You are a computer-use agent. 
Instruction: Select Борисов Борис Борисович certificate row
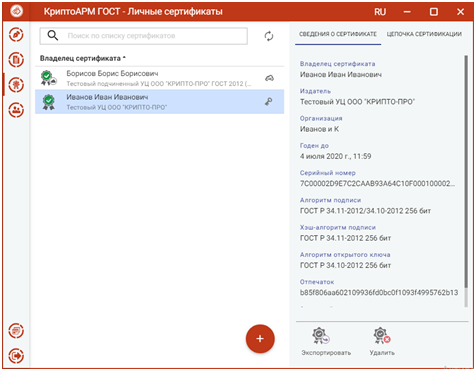pos(159,78)
